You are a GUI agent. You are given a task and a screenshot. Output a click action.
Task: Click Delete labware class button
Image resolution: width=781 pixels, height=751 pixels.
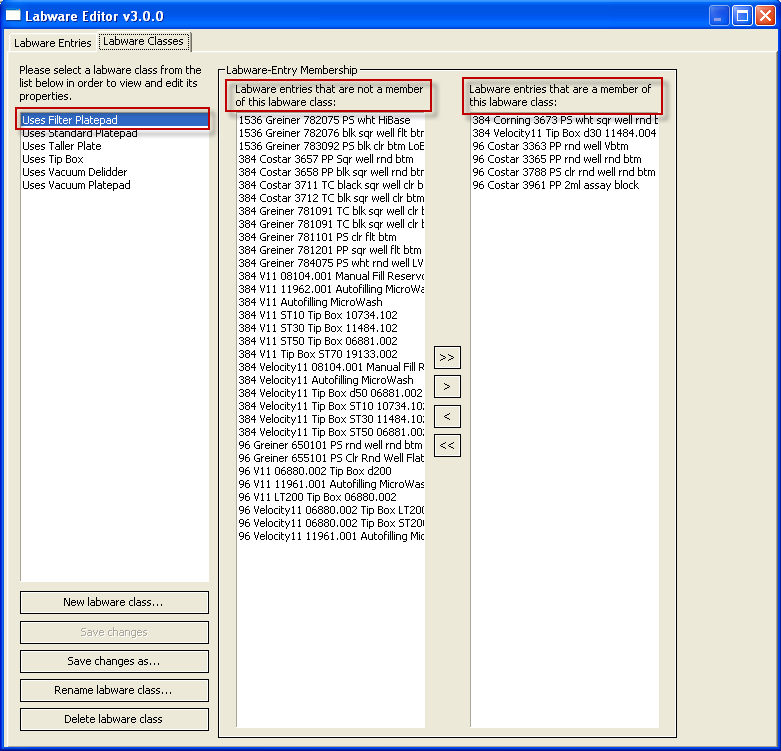[114, 719]
